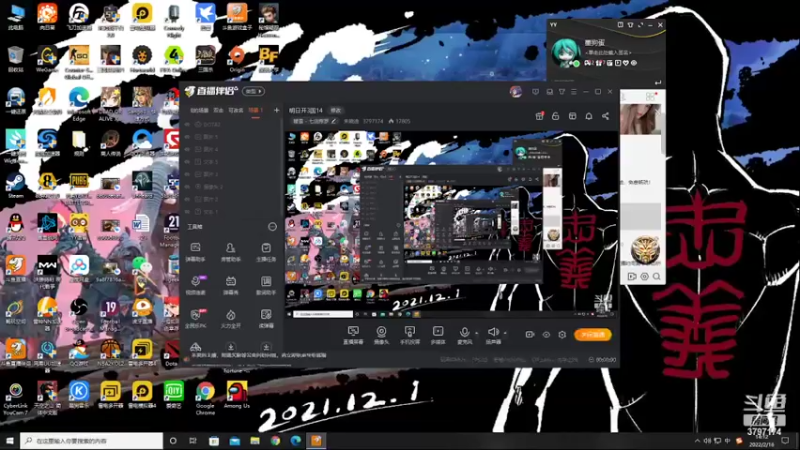Image resolution: width=800 pixels, height=450 pixels.
Task: Toggle visibility of the 图片 3 source
Action: pos(187,174)
